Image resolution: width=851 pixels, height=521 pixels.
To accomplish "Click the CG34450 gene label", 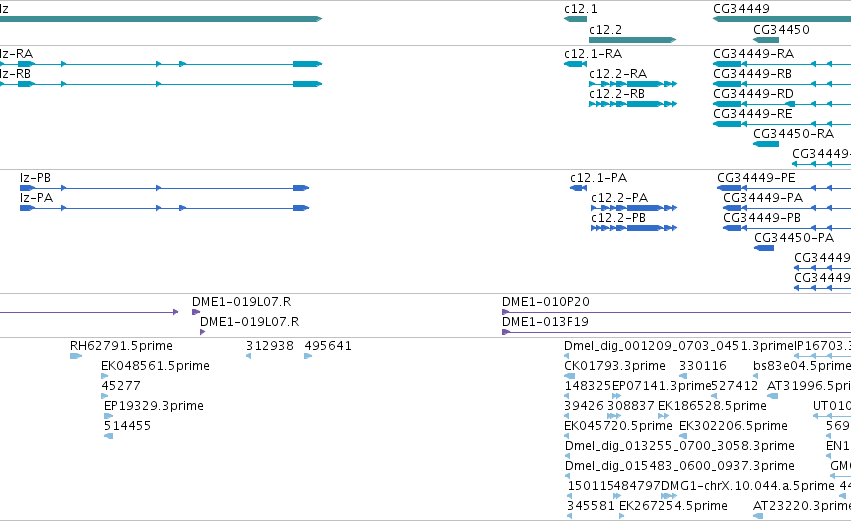I will click(x=781, y=30).
